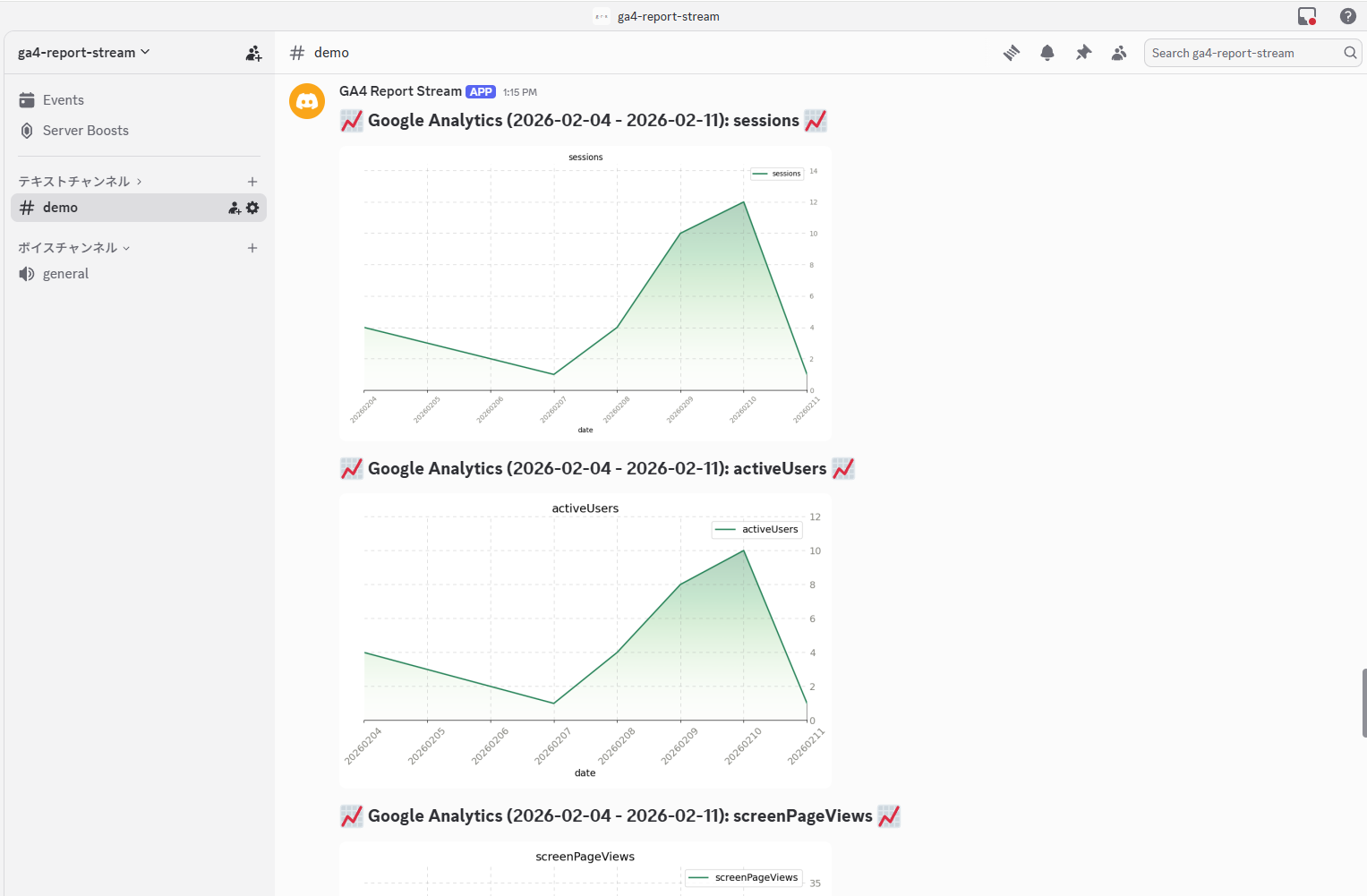1367x896 pixels.
Task: Click the ga4-report-stream window title text
Action: [x=669, y=16]
